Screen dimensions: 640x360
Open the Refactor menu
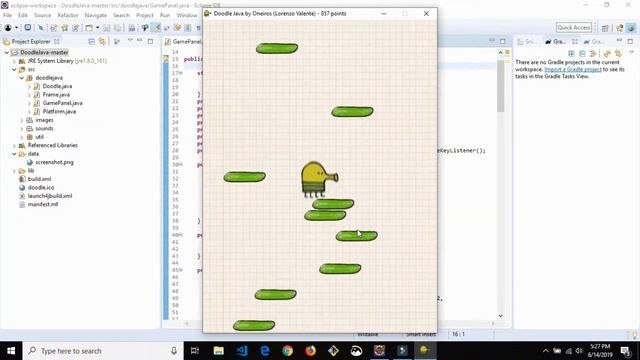(x=68, y=15)
